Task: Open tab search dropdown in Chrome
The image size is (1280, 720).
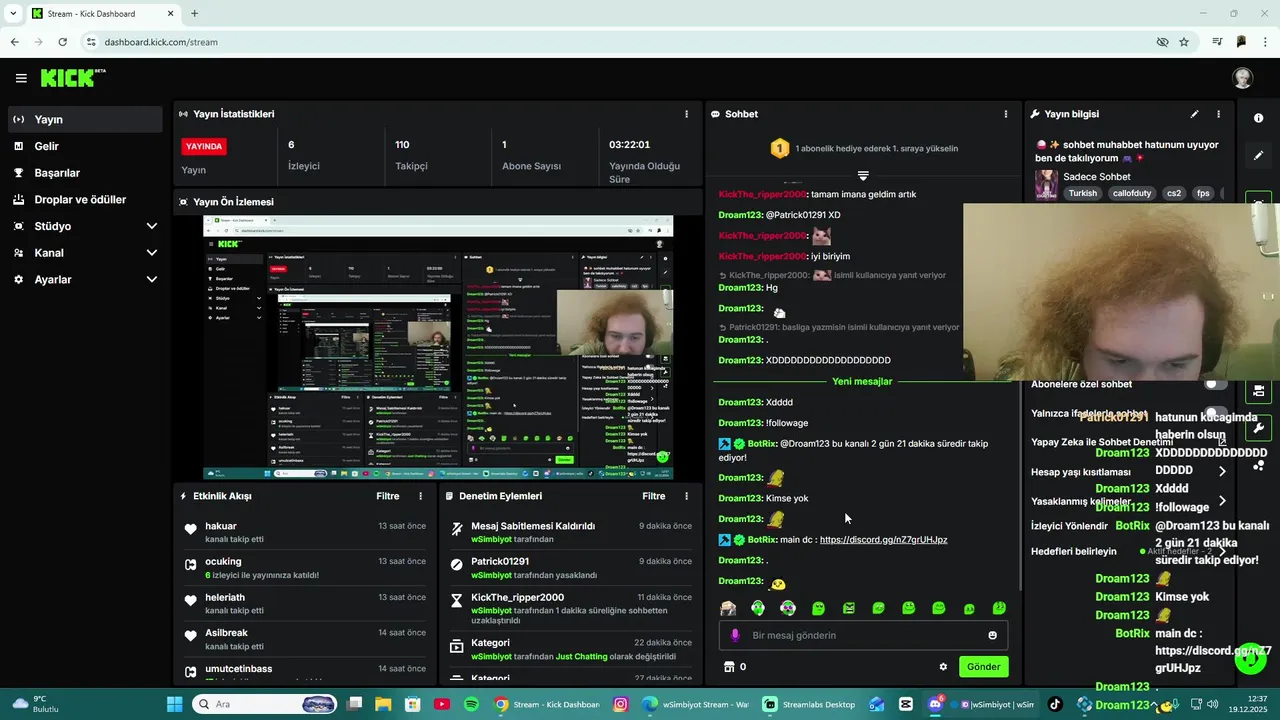Action: [14, 13]
